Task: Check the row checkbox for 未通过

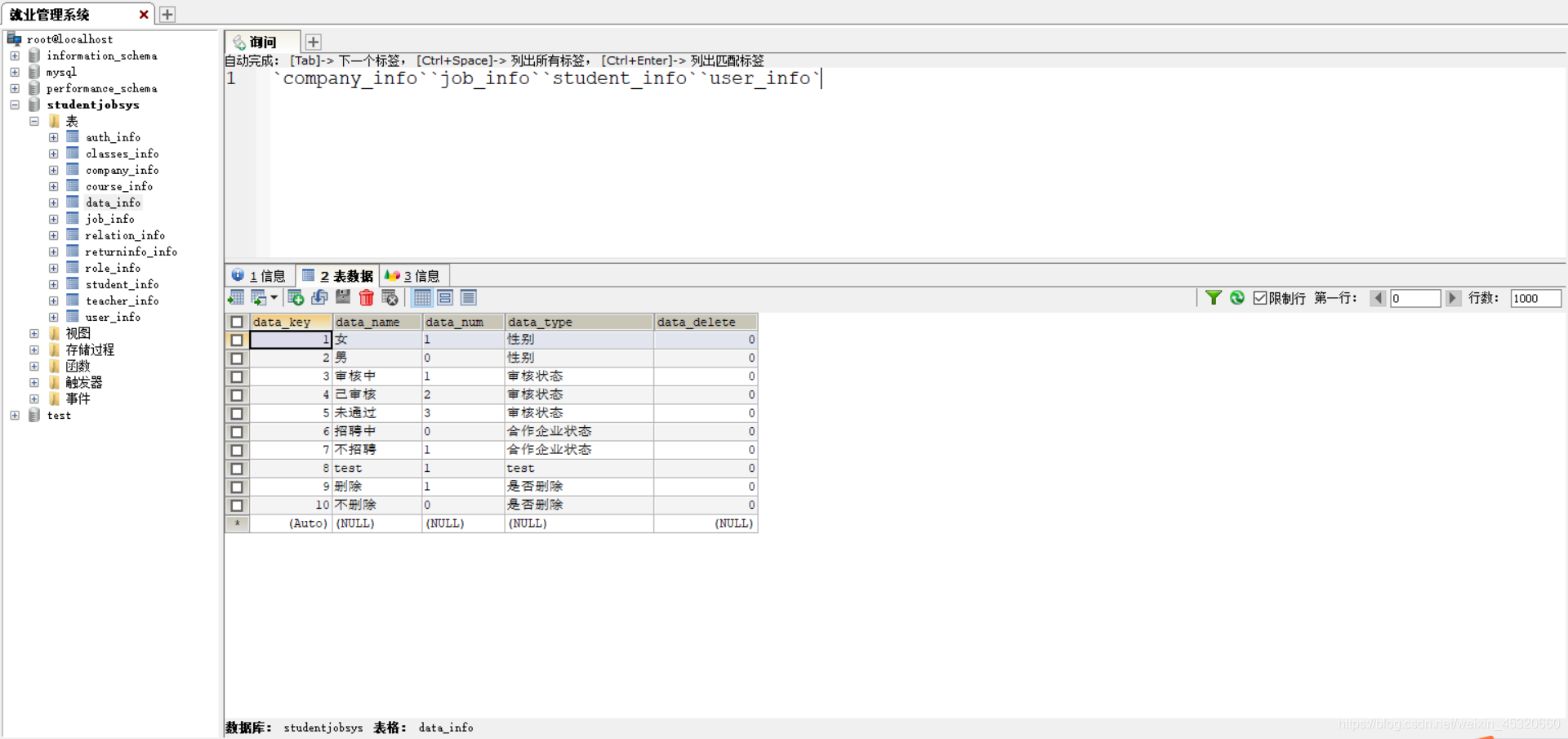Action: pos(237,413)
